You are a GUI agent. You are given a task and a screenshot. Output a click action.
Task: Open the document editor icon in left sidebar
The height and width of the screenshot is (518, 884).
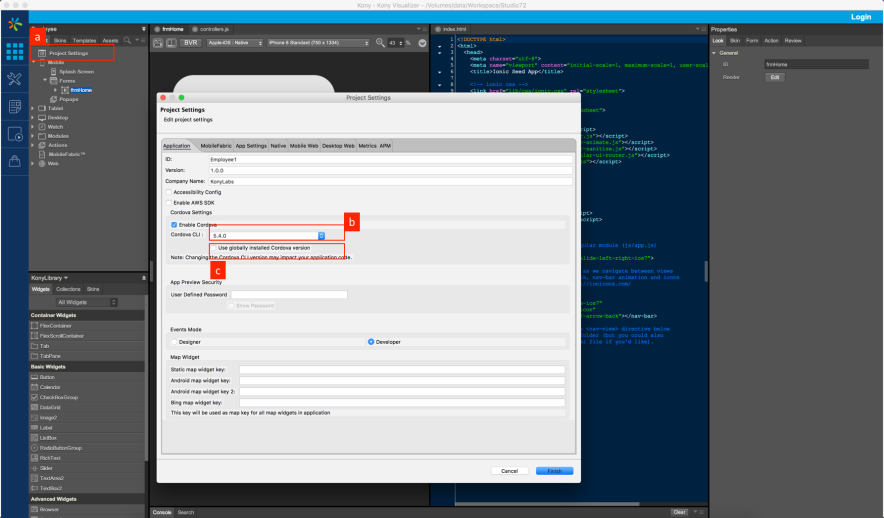[15, 106]
